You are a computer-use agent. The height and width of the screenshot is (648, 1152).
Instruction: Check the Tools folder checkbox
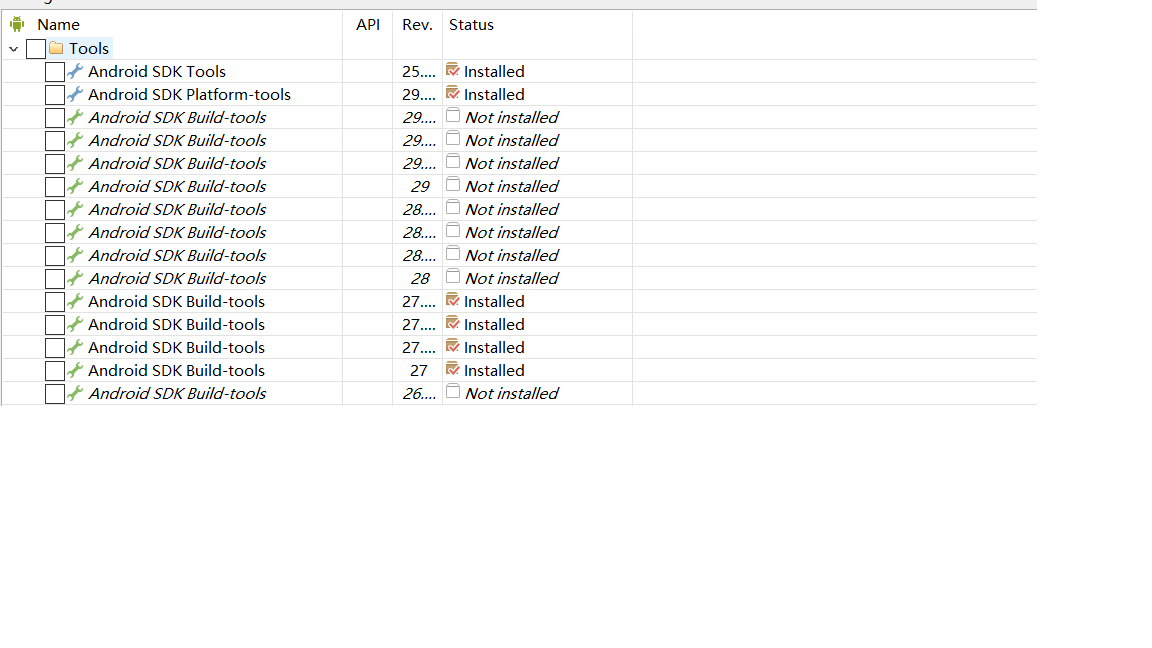(36, 48)
